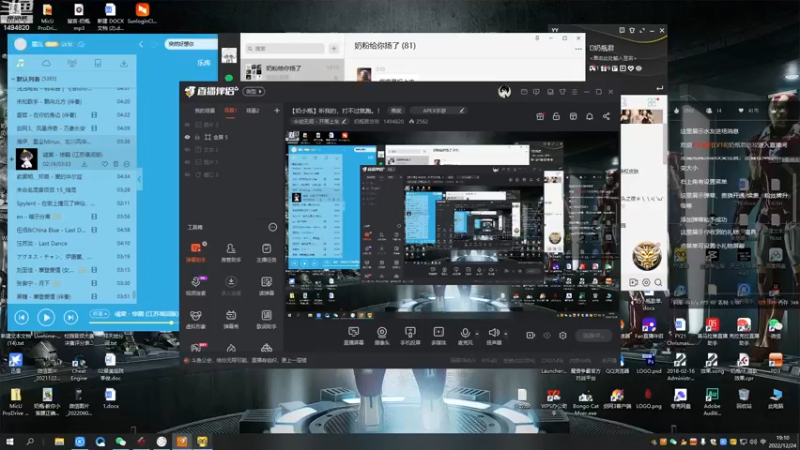Open the cloud music tab
800x450 pixels.
46,63
